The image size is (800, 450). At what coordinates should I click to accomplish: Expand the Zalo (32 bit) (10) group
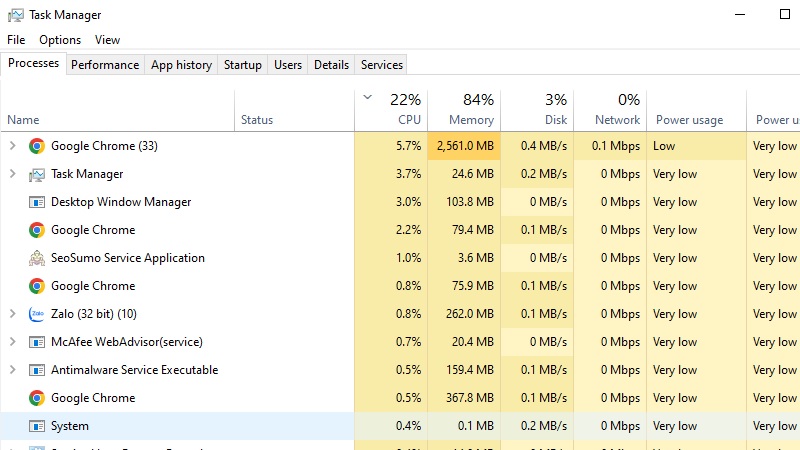coord(13,314)
